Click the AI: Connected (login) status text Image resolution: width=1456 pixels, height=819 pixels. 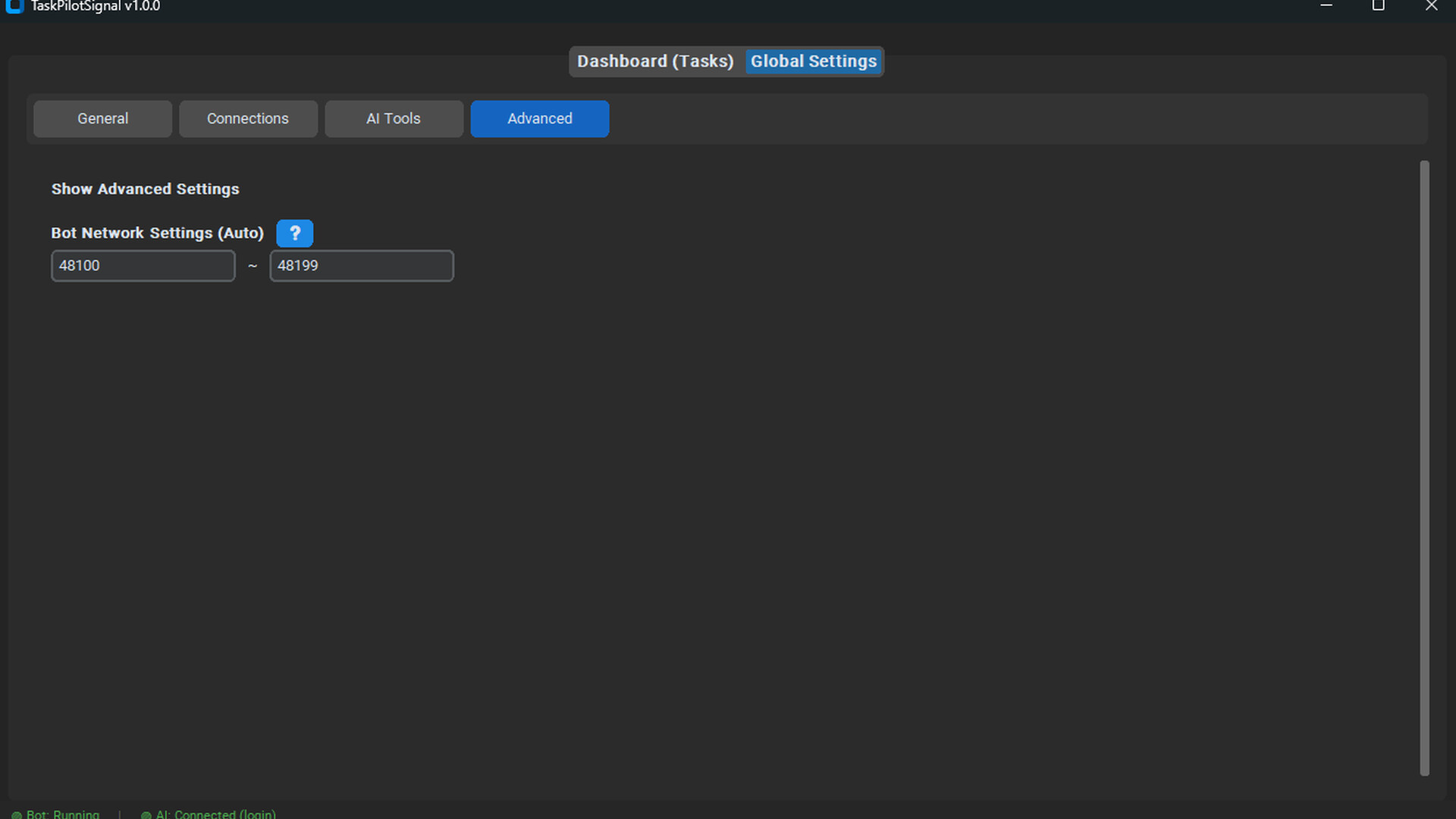click(215, 814)
